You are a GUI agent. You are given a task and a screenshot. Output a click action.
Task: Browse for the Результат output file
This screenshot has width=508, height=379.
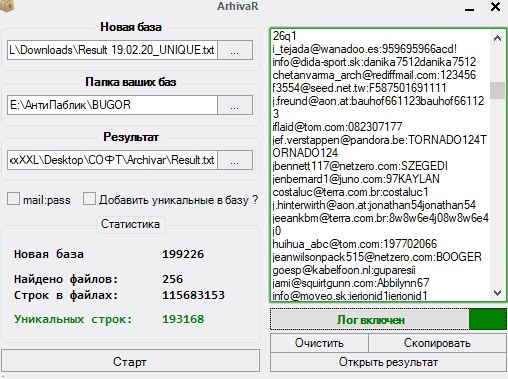pos(235,160)
